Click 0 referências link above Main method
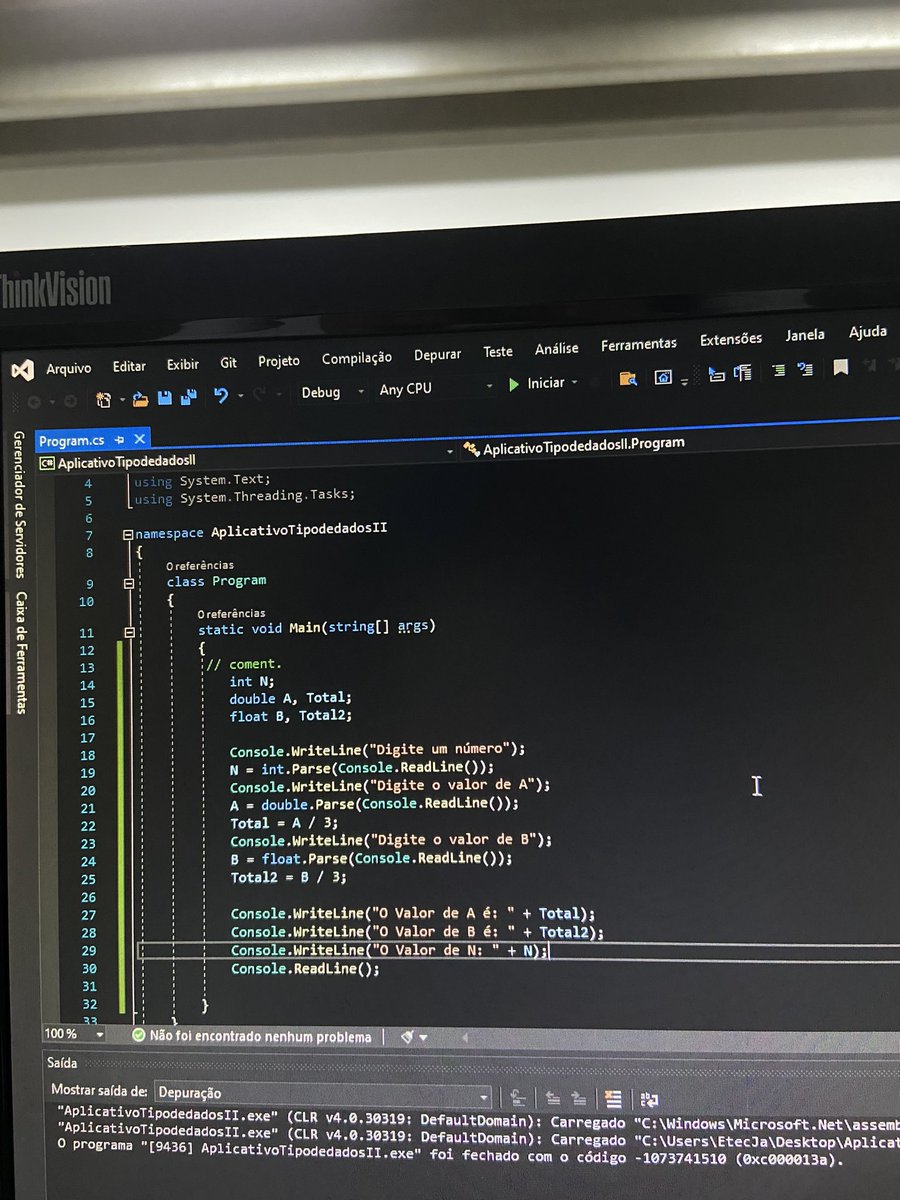Screen dimensions: 900x1200 pyautogui.click(x=232, y=613)
